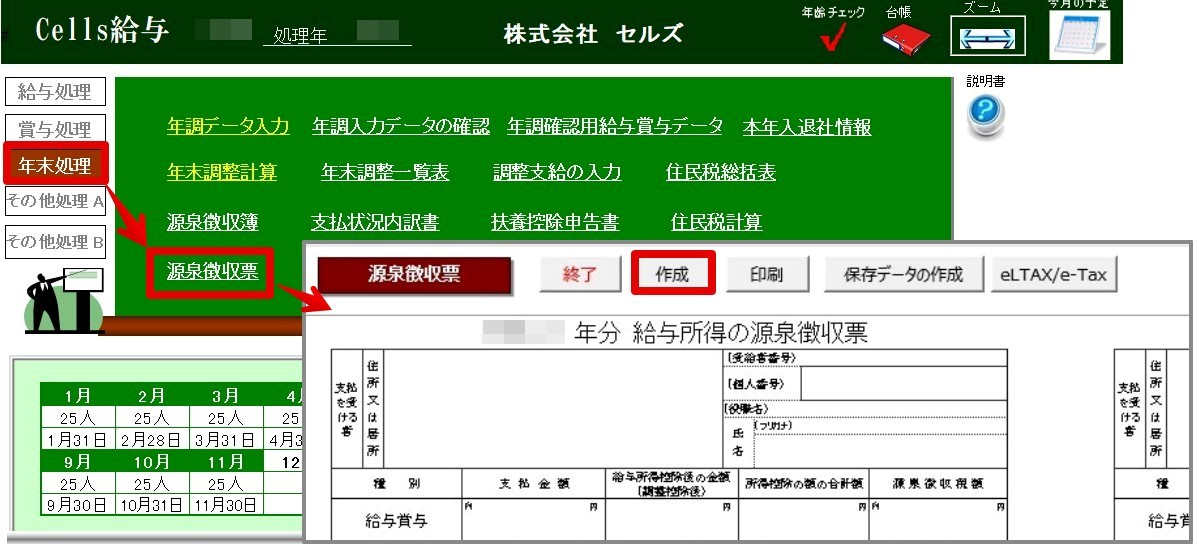The image size is (1198, 544).
Task: Click the 印刷 button
Action: pyautogui.click(x=766, y=274)
